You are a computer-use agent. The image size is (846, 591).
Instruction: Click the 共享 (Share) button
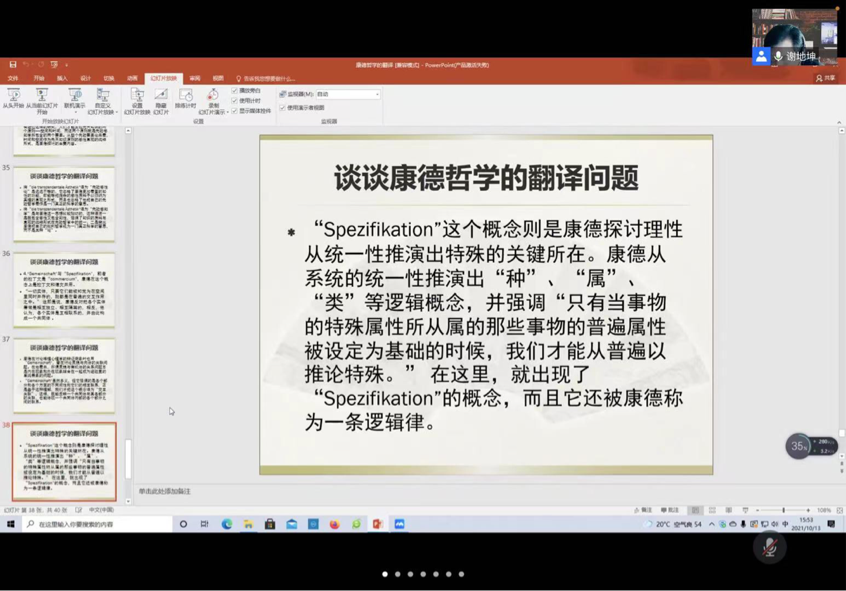click(825, 78)
